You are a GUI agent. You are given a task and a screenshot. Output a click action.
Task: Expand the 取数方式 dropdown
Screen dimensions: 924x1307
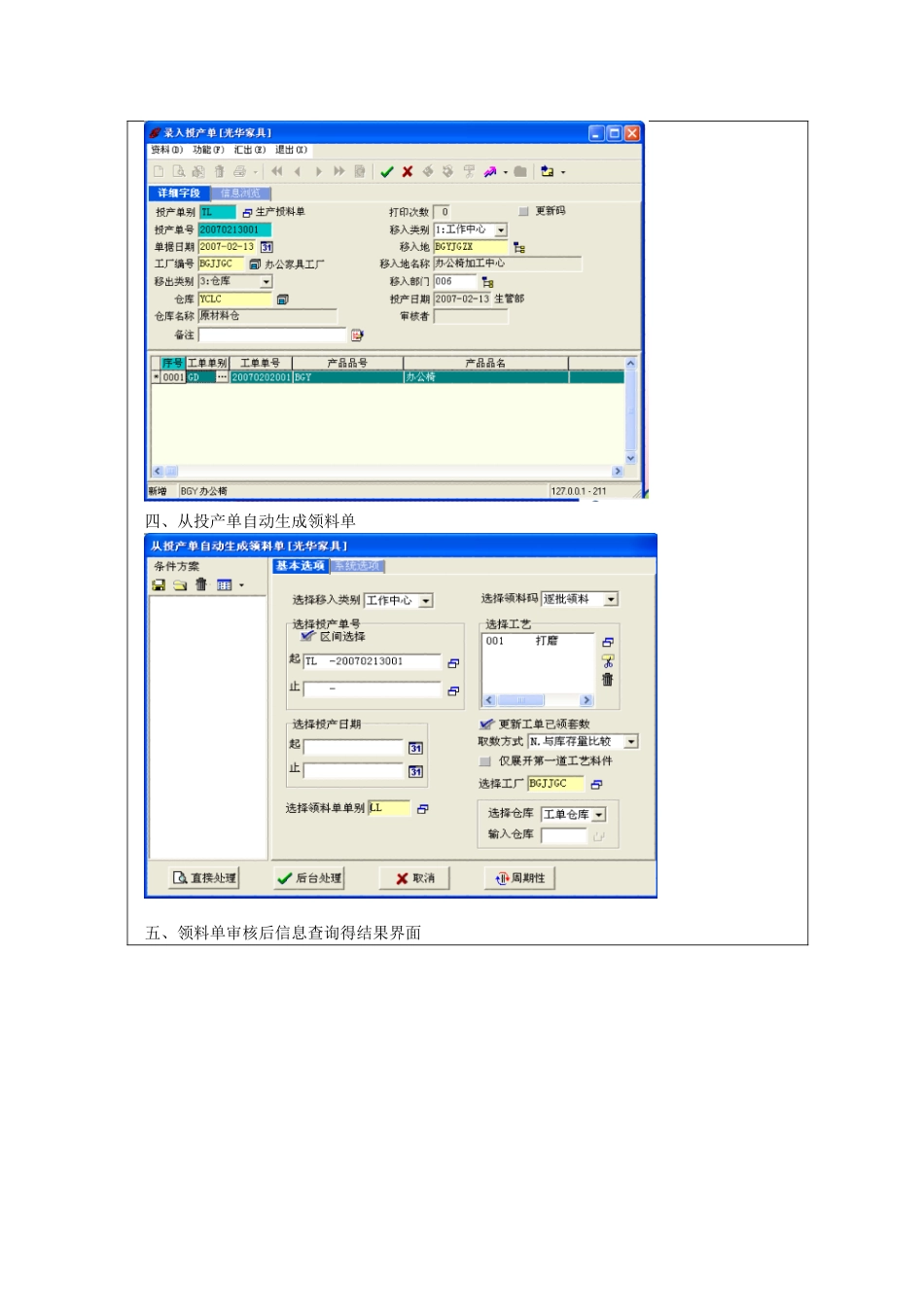click(631, 742)
